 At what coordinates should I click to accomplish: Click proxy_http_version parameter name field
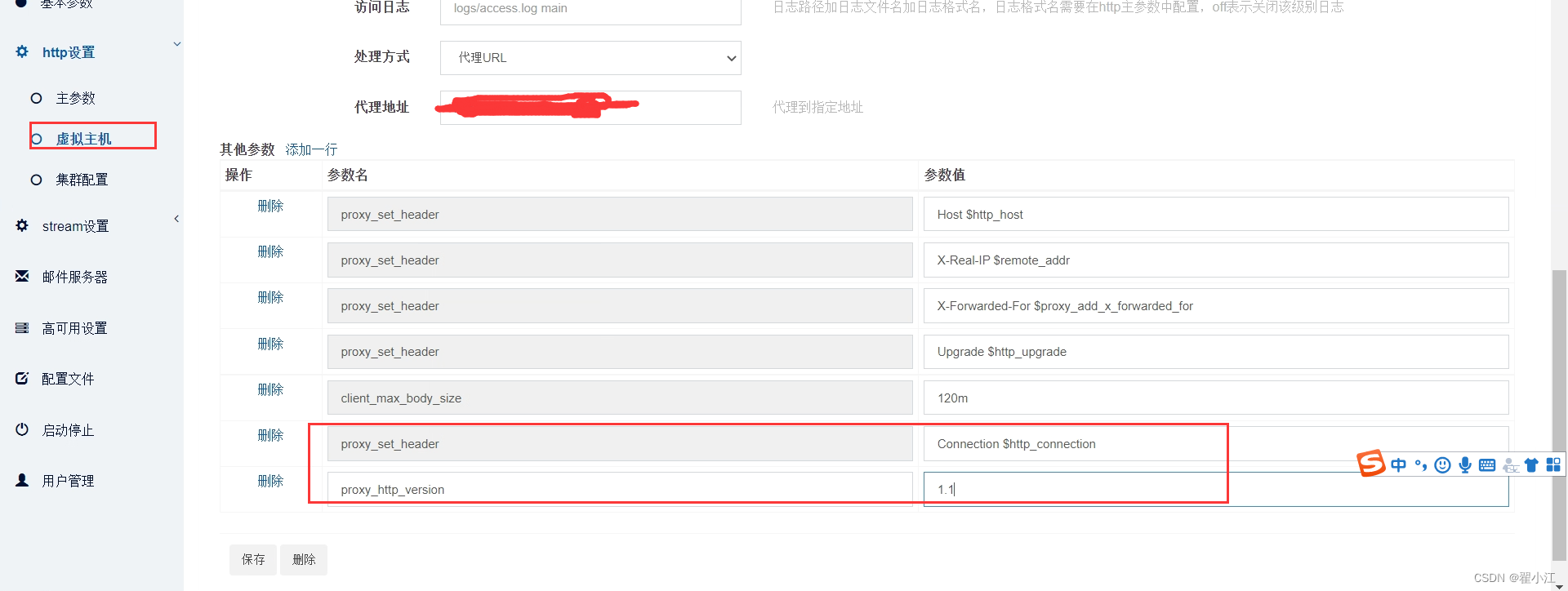[620, 489]
